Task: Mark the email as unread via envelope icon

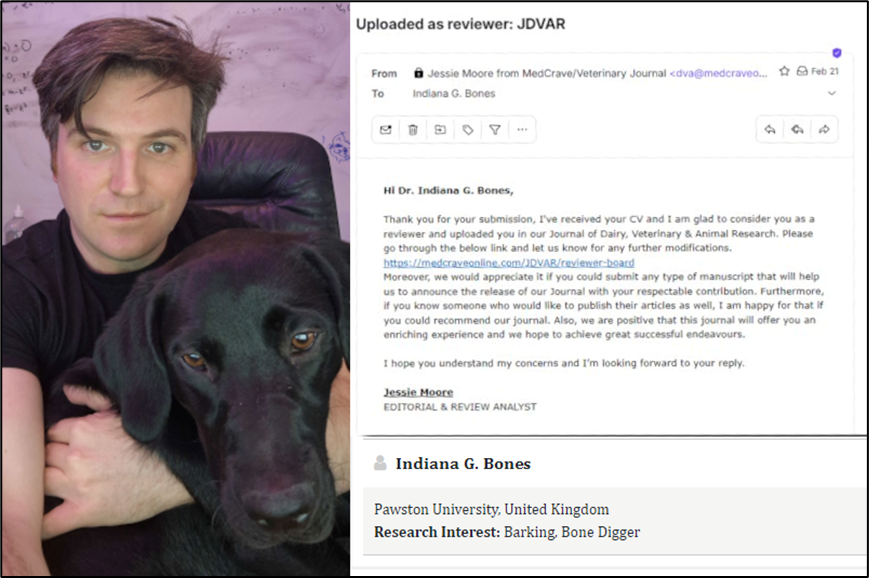Action: 386,130
